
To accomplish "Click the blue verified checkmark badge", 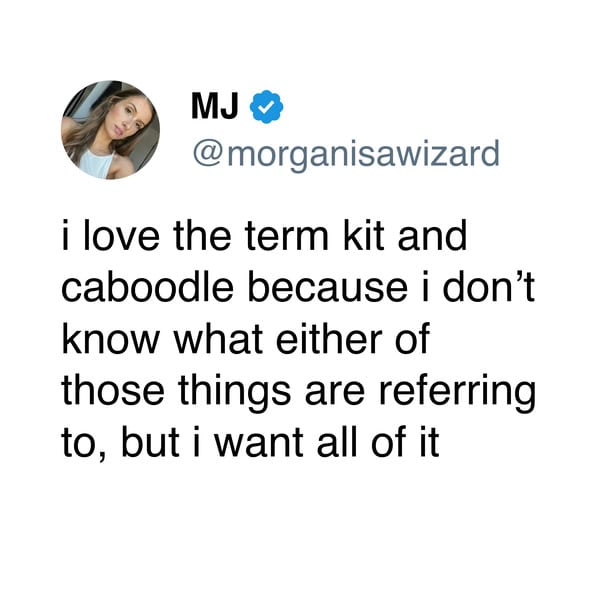I will [266, 107].
